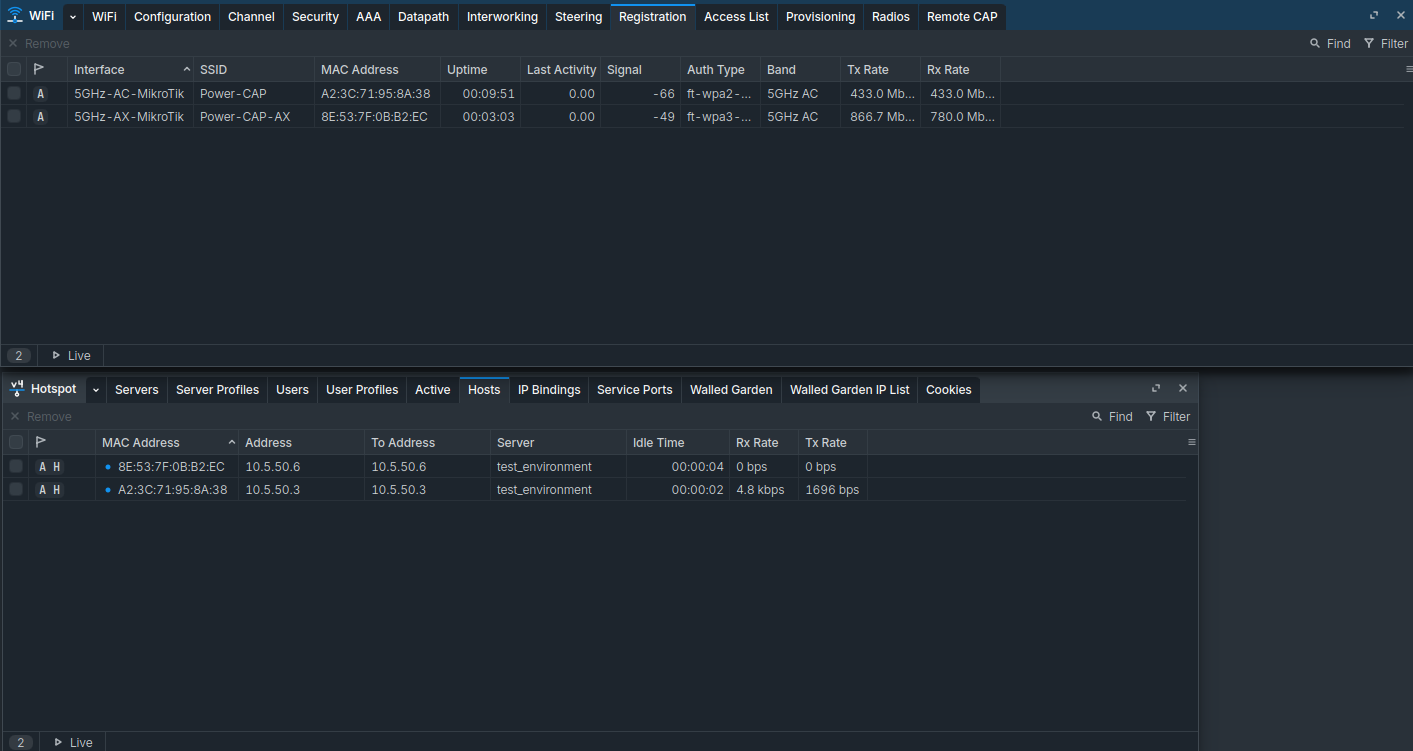Click the Remove X icon in Hotspot window
The image size is (1413, 751).
point(15,417)
